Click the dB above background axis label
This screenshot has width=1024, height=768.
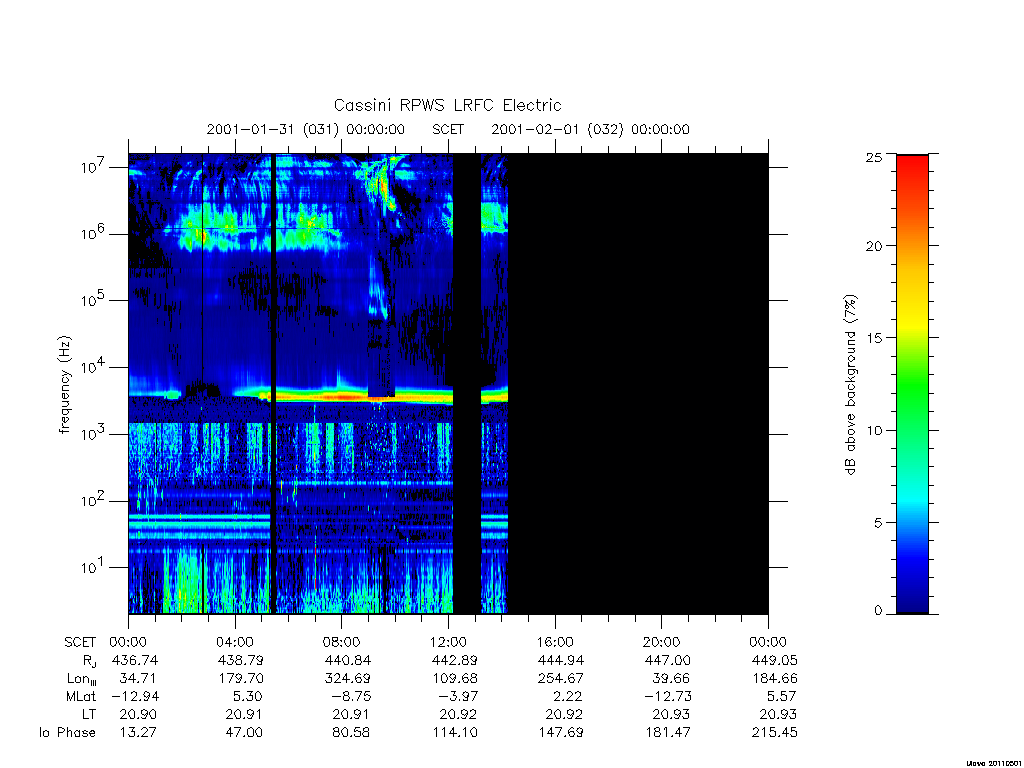pos(850,384)
